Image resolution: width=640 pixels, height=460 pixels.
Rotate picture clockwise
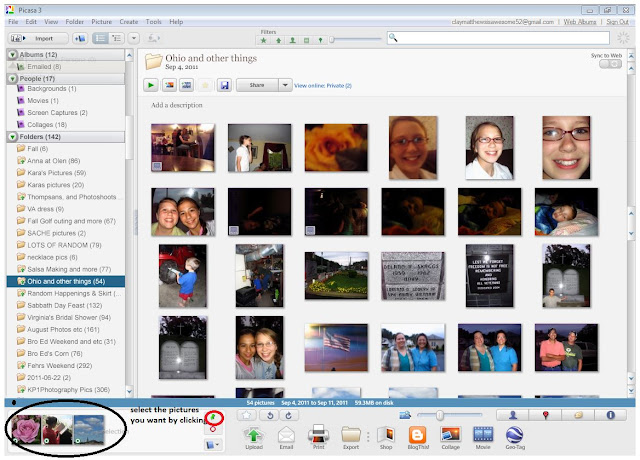coord(288,415)
